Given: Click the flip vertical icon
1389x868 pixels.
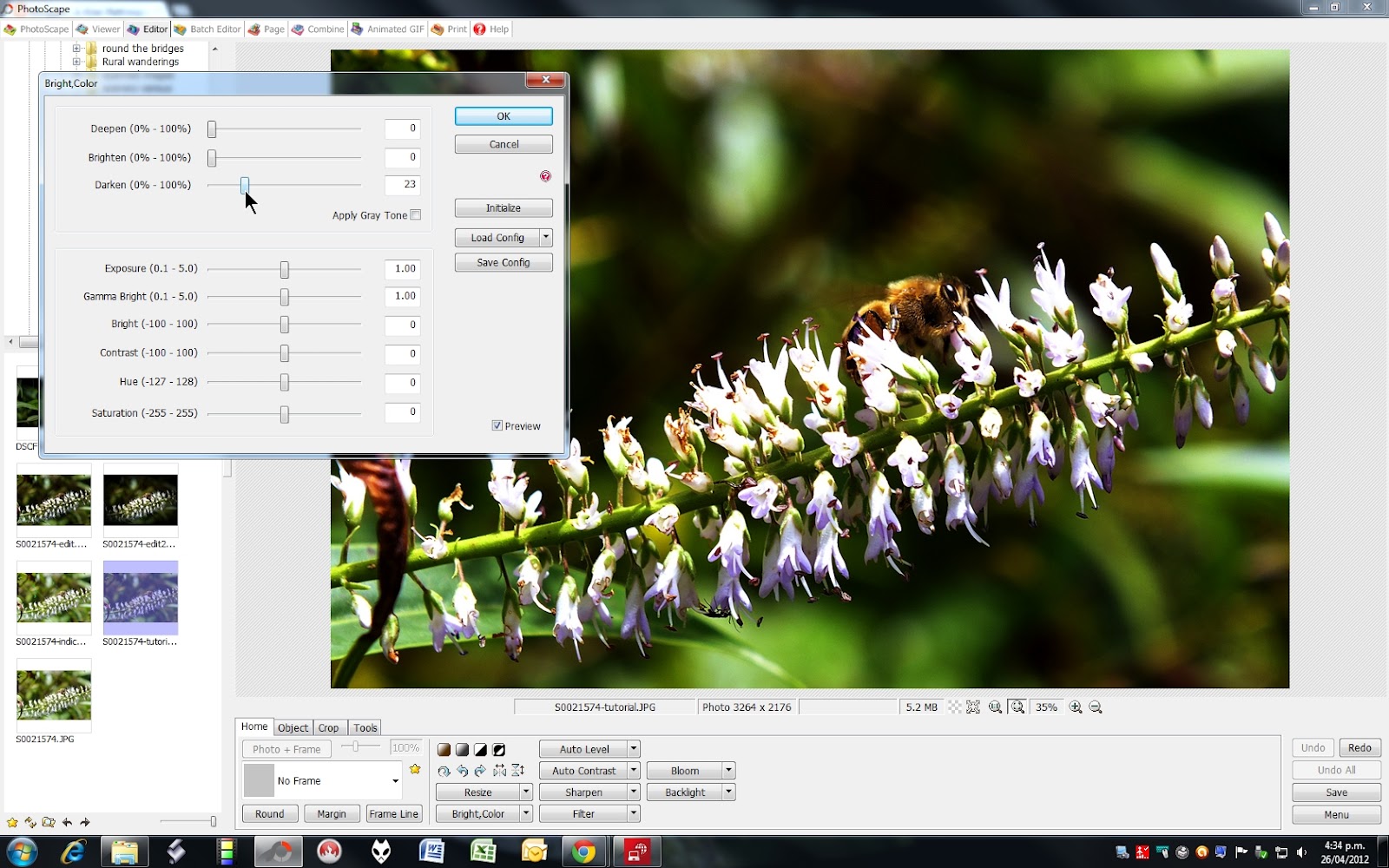Looking at the screenshot, I should (518, 770).
